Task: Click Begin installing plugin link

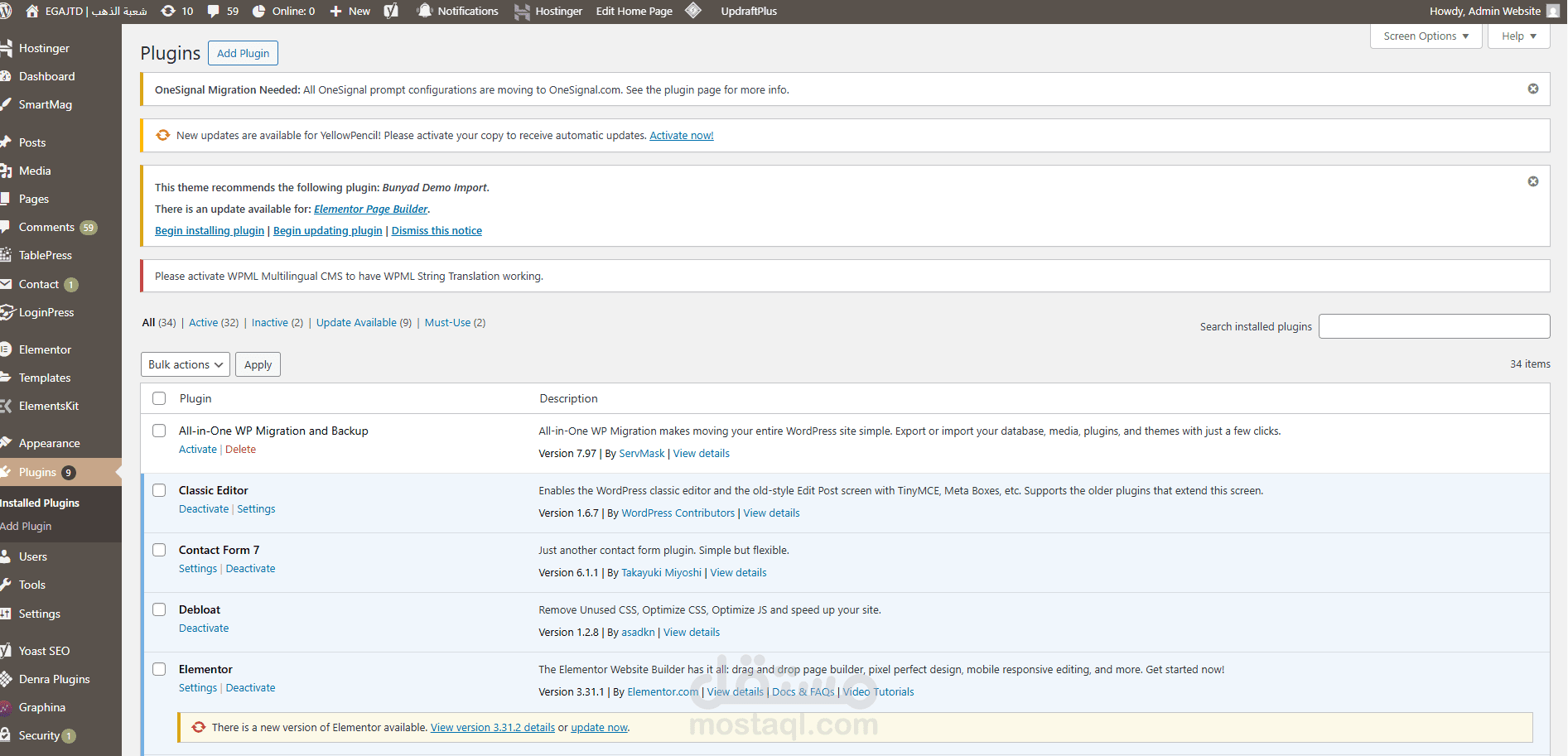Action: click(210, 231)
